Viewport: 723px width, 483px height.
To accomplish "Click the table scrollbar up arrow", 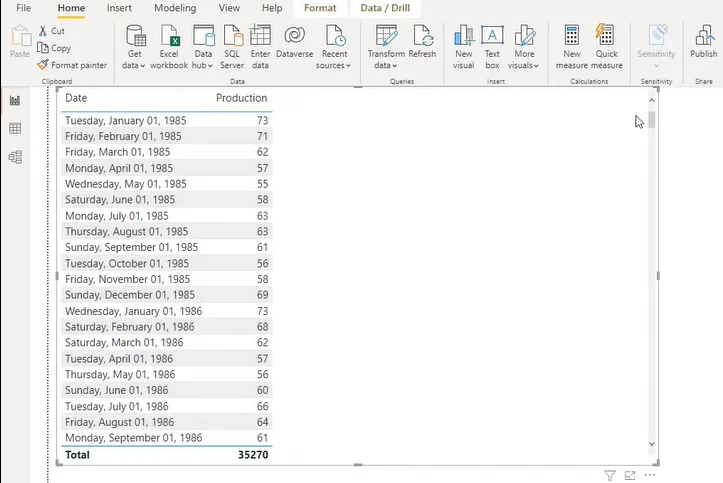I will click(x=652, y=100).
